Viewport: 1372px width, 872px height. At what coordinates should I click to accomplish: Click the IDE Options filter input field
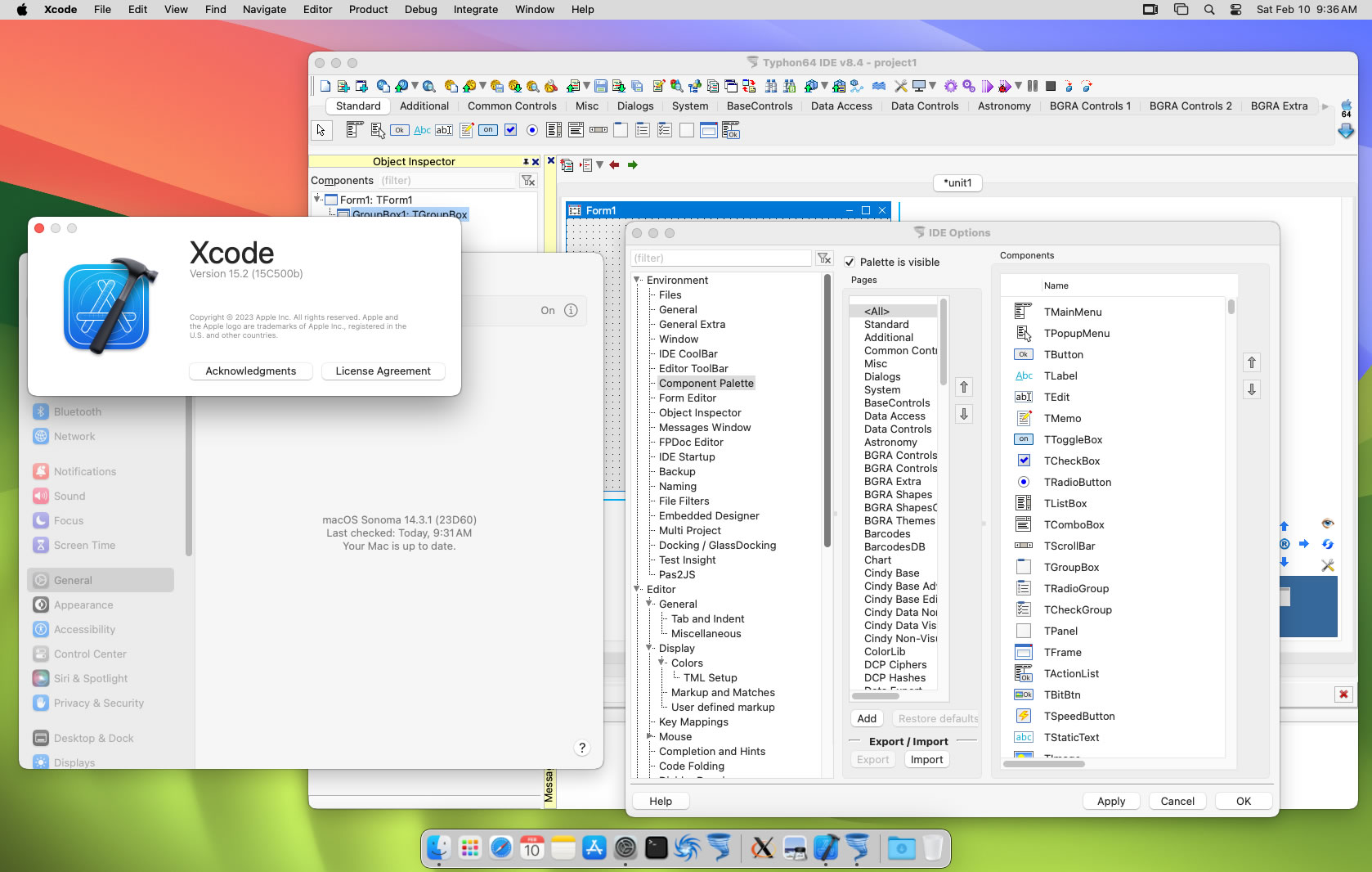click(722, 258)
